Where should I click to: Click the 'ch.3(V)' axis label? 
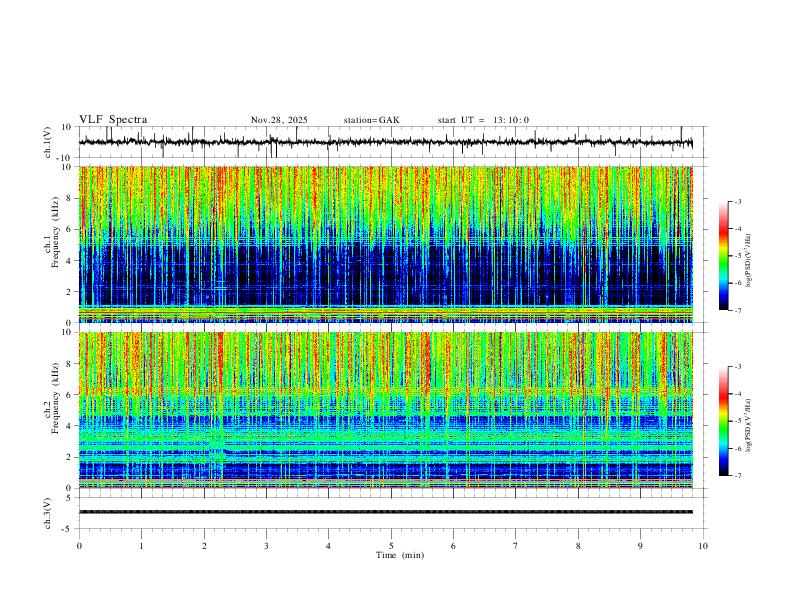coord(48,513)
